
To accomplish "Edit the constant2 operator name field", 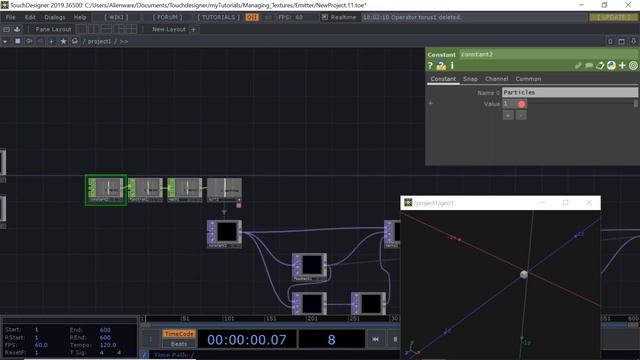I will click(x=548, y=54).
